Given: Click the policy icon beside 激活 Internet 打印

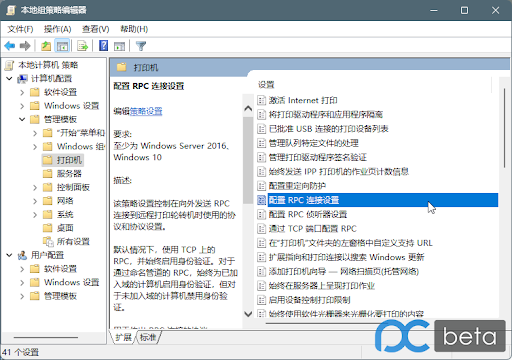Looking at the screenshot, I should 262,100.
